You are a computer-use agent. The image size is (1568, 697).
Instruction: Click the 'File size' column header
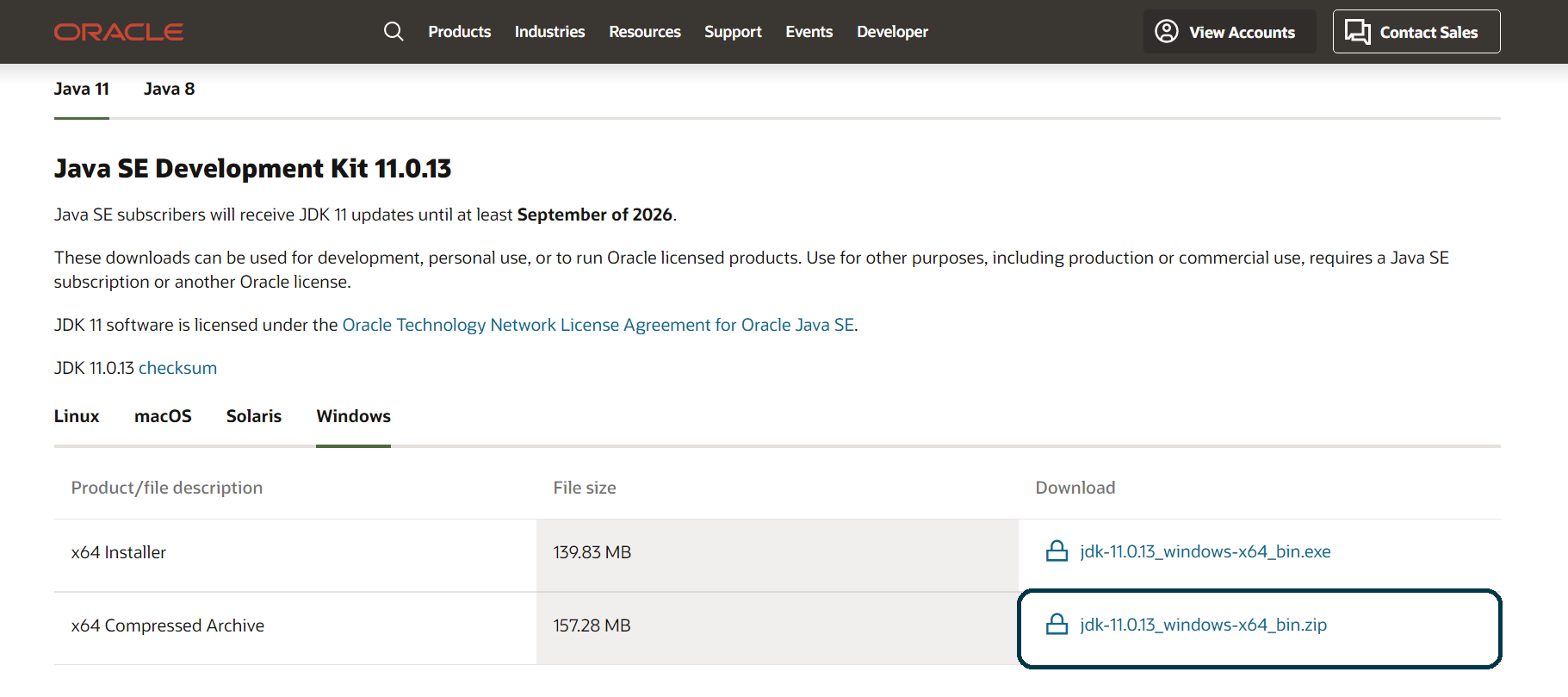click(585, 488)
